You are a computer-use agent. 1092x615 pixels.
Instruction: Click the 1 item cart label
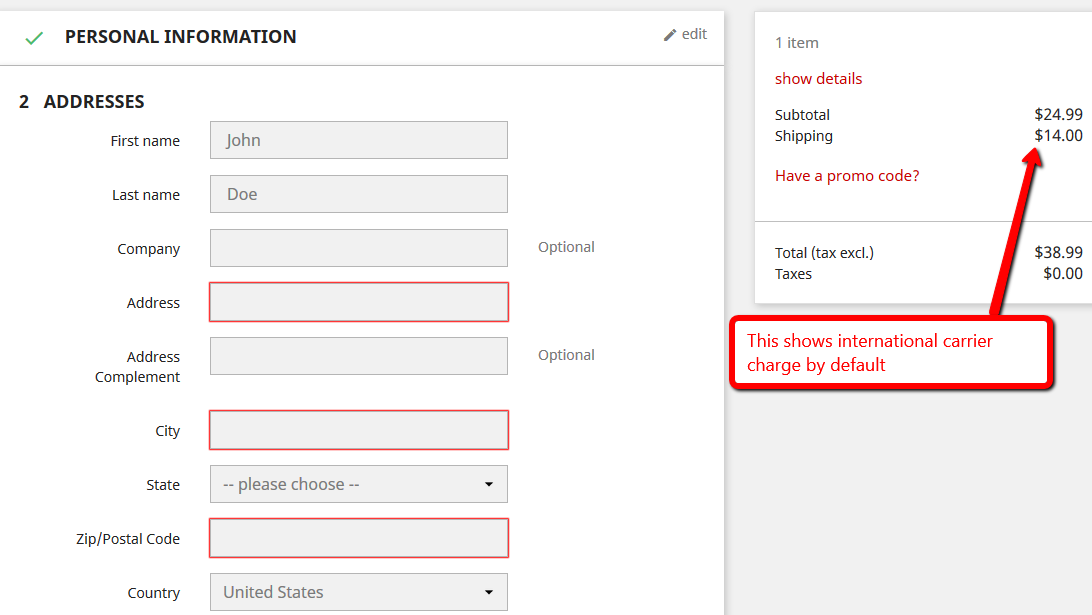point(797,43)
